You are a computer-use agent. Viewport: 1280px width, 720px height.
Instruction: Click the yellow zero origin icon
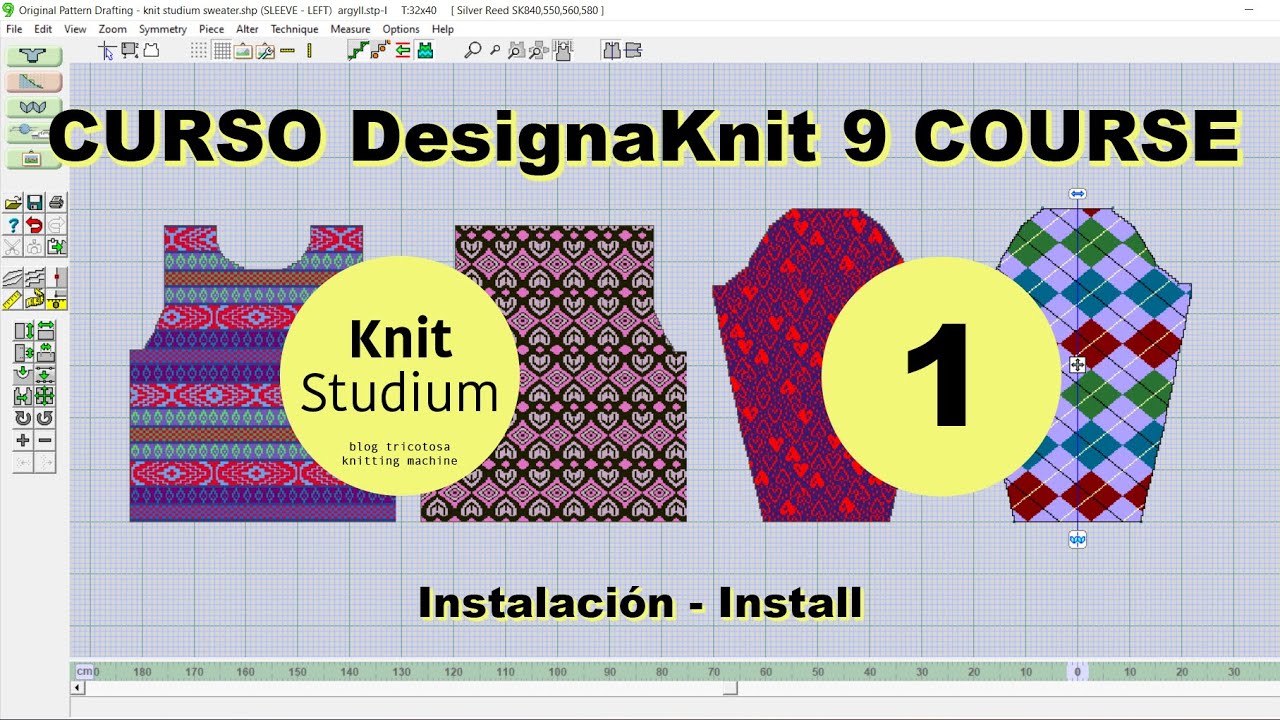(56, 299)
